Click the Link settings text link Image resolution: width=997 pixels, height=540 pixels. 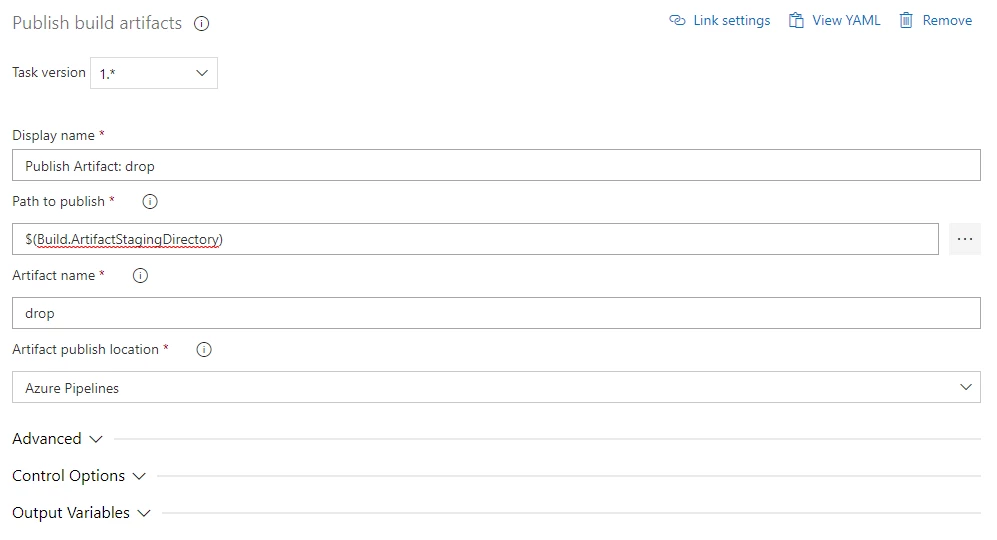731,20
